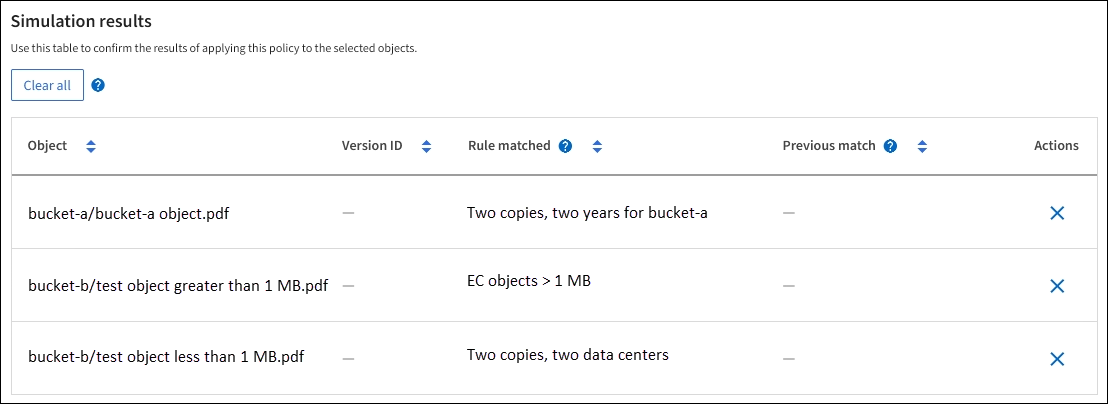Open help icon beside Clear all
Screen dimensions: 1108x404
[x=98, y=85]
